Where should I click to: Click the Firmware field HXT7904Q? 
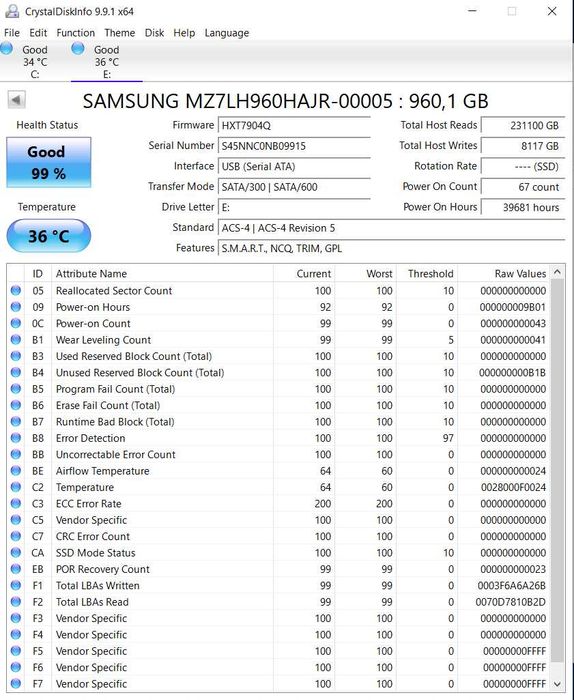[x=294, y=125]
